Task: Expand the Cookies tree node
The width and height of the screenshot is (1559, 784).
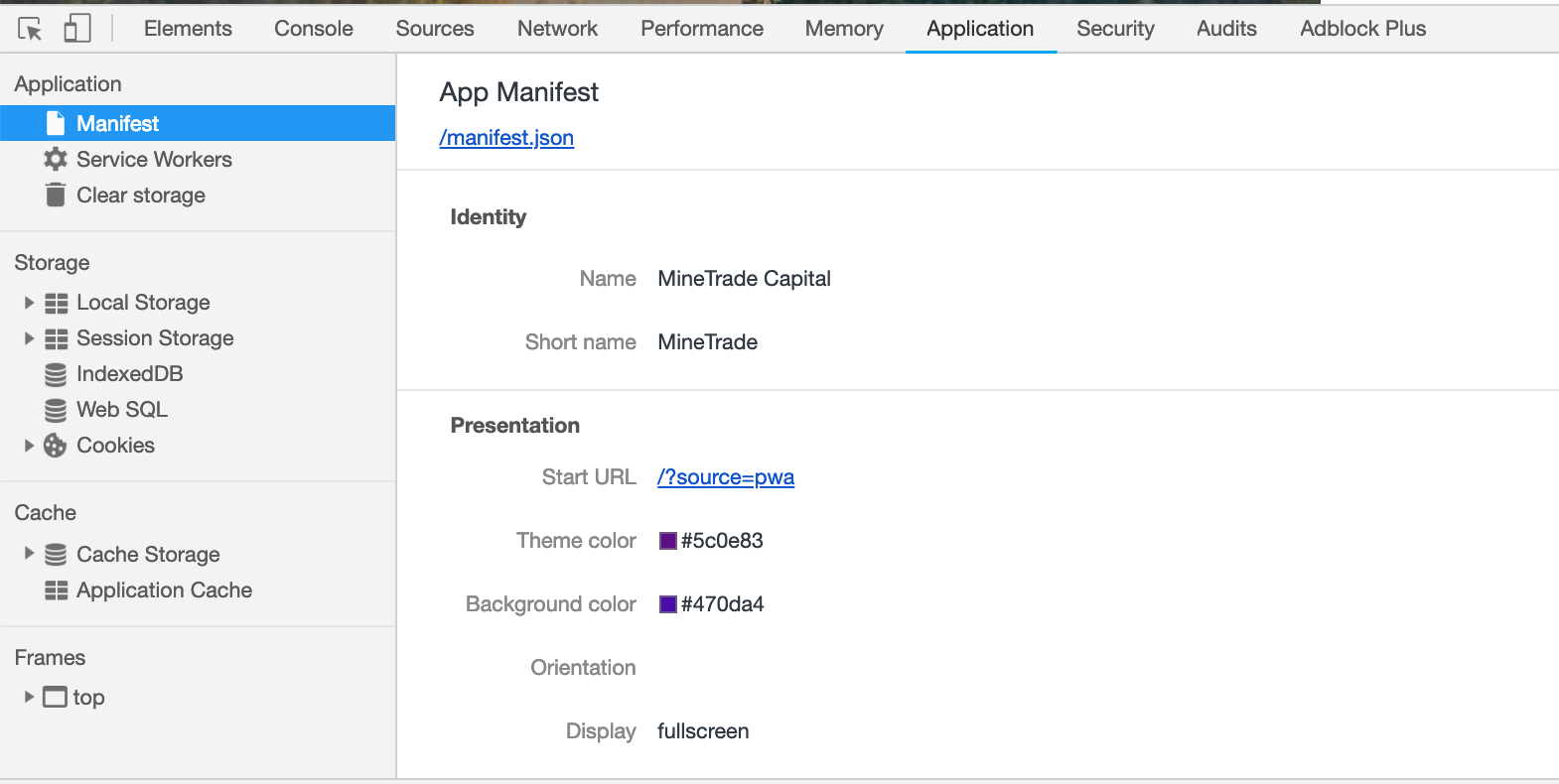Action: pos(29,446)
